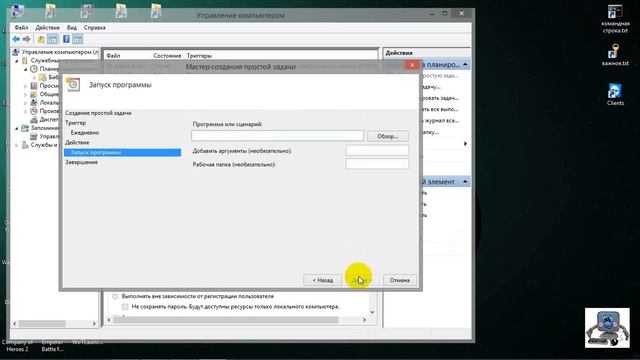Click the Диспетчер устройств icon in tree
The image size is (640, 360).
click(34, 119)
